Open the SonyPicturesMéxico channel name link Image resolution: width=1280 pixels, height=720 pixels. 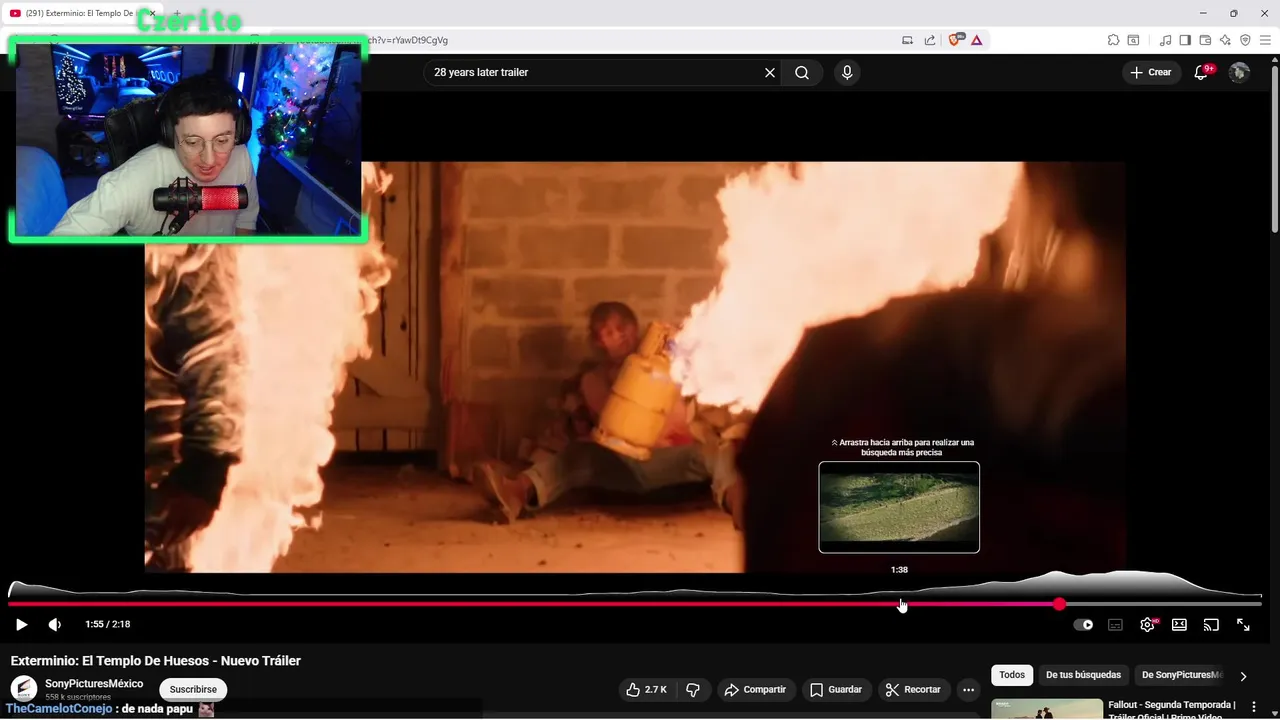tap(94, 684)
